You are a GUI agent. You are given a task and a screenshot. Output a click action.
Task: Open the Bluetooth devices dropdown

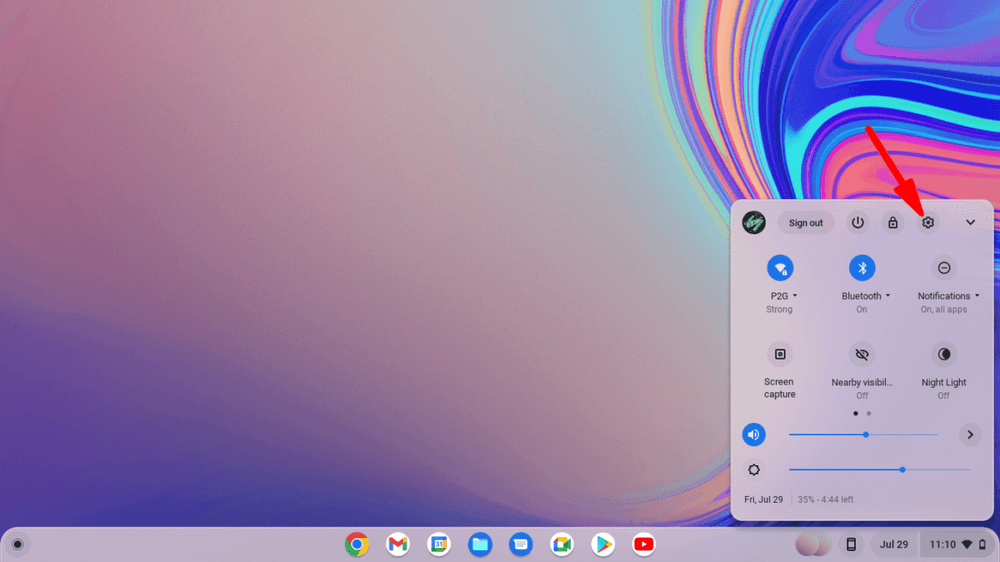[x=866, y=296]
